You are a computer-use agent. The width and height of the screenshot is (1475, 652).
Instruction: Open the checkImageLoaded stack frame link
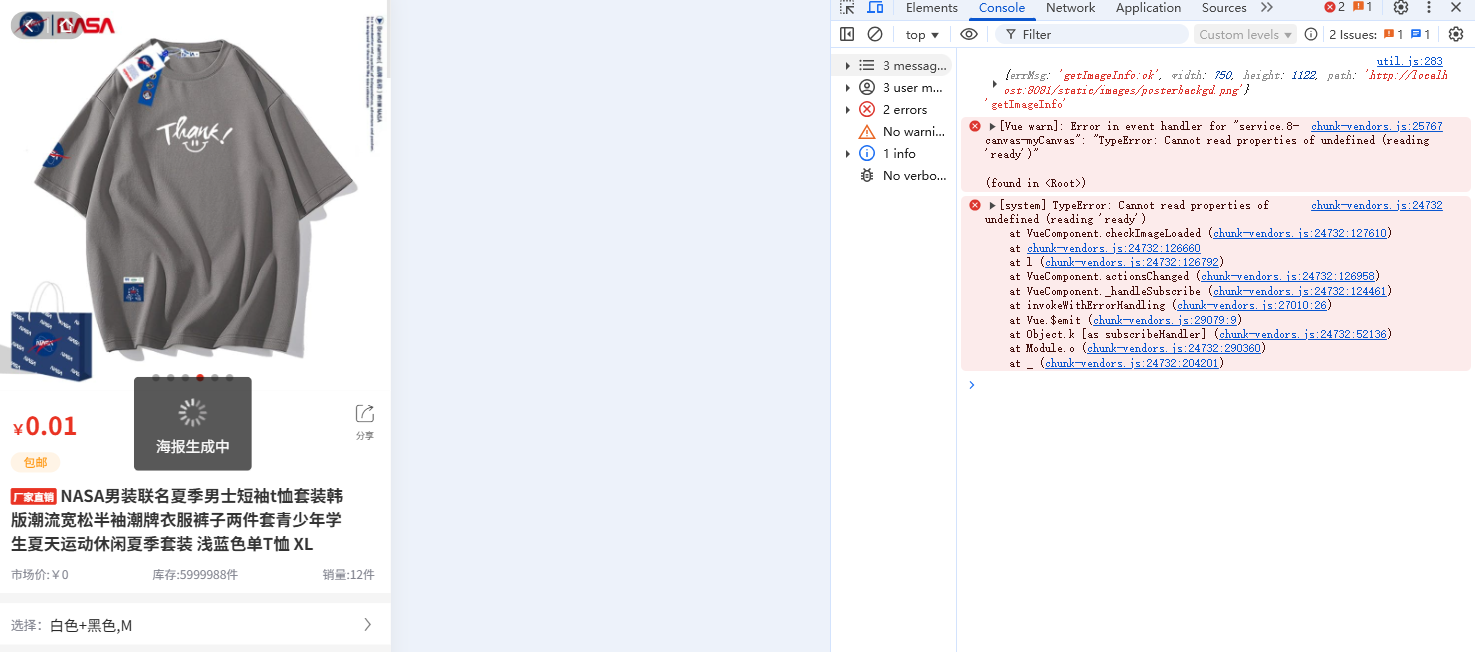click(x=1299, y=233)
